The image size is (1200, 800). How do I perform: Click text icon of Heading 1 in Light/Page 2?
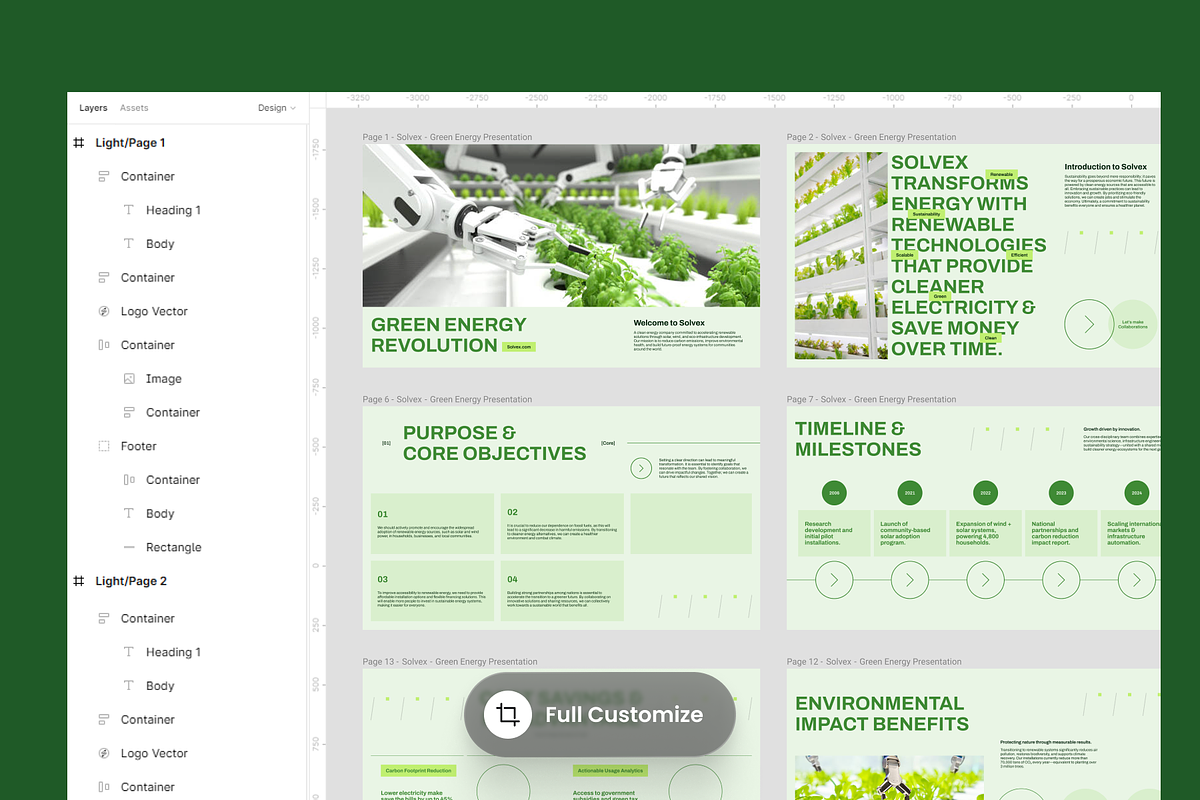(128, 652)
